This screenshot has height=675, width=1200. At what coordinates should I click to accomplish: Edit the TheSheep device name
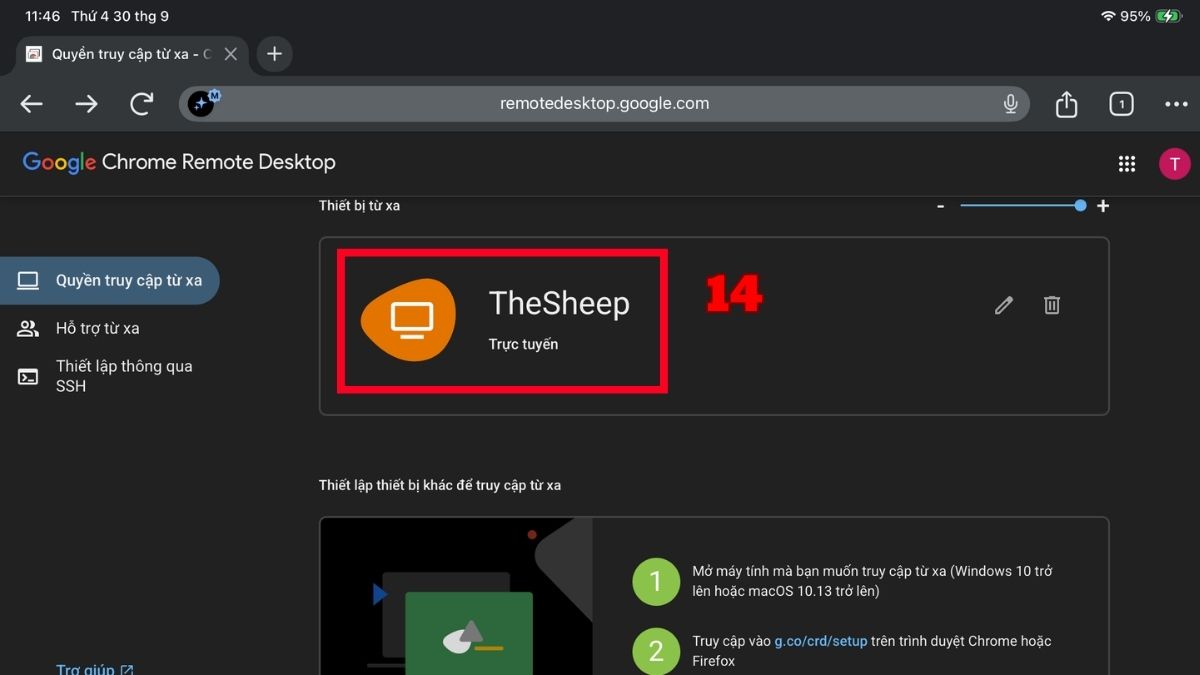1004,305
